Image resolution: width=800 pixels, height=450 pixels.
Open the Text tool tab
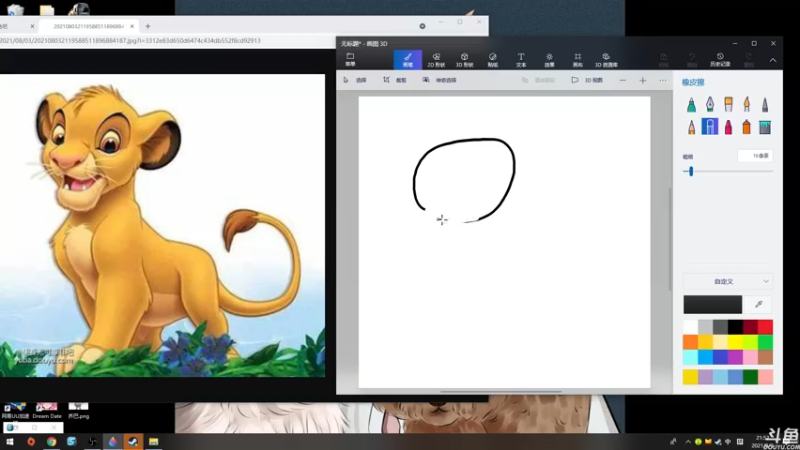pos(521,60)
